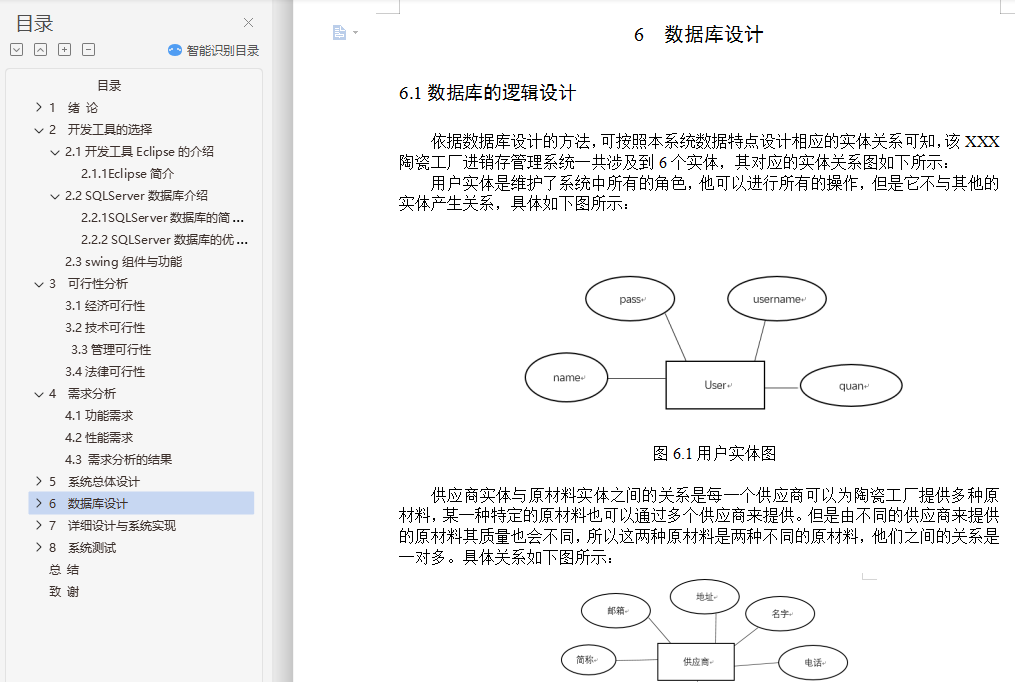Select 3.2 技术可行性 in outline
The height and width of the screenshot is (682, 1015).
(105, 327)
